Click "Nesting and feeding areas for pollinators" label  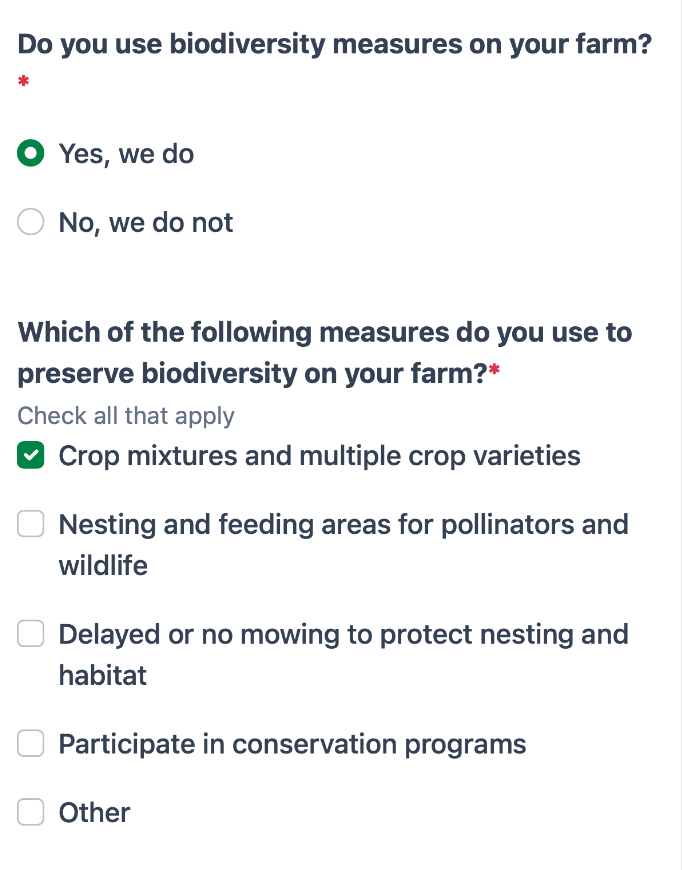click(343, 524)
